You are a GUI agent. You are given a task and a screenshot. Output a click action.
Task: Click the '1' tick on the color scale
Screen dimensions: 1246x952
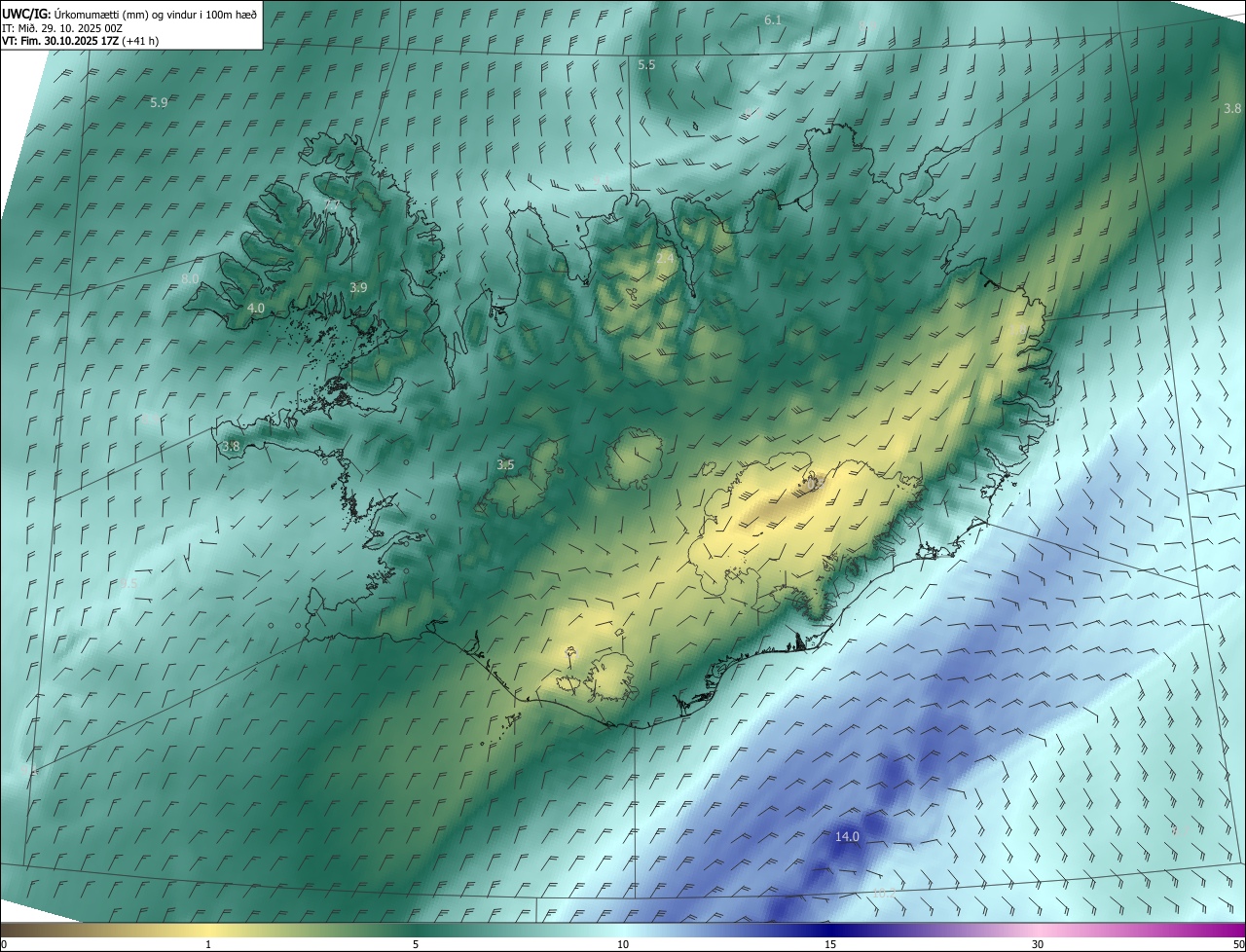pyautogui.click(x=208, y=944)
